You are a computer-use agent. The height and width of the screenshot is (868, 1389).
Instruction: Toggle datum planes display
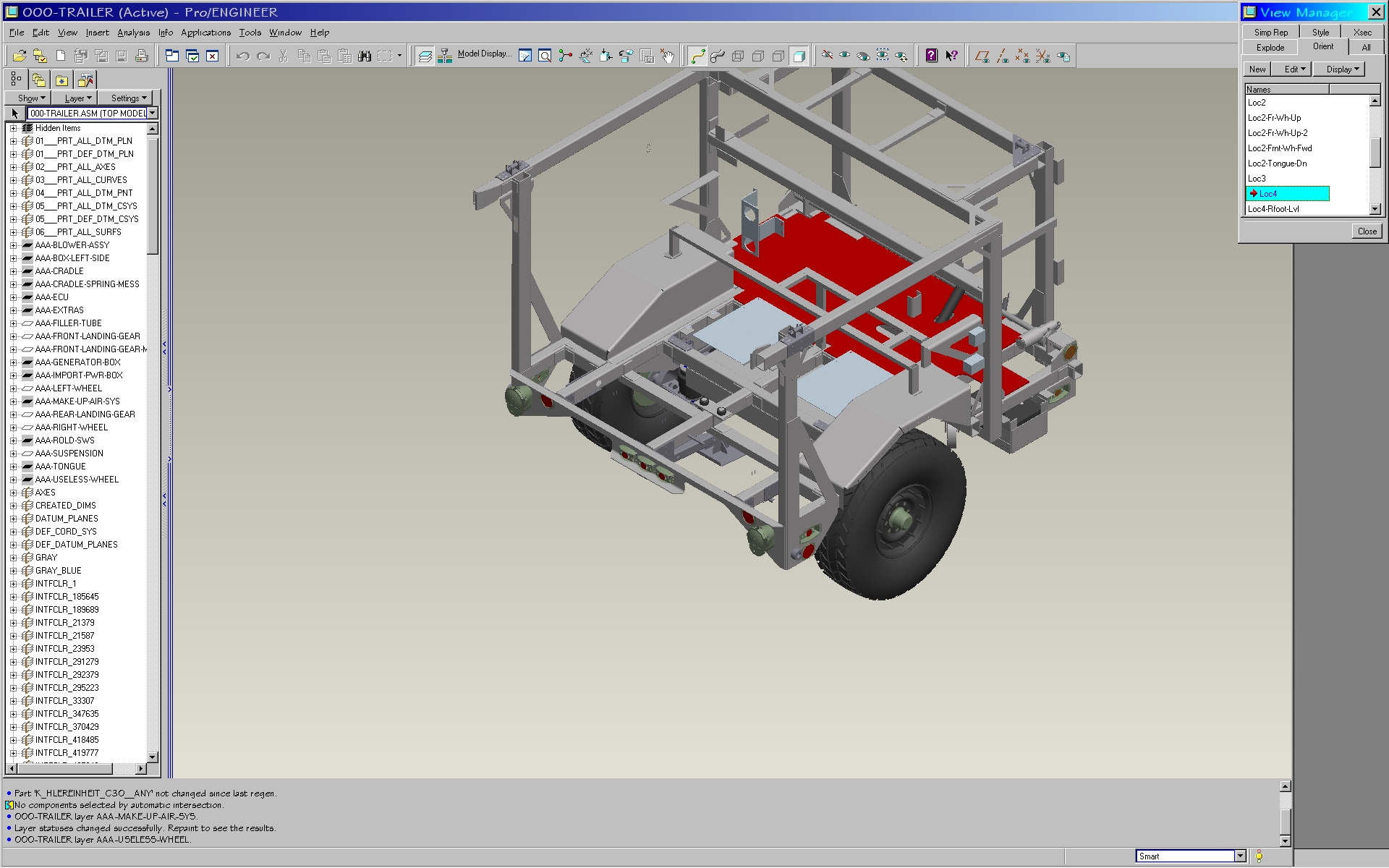click(982, 56)
